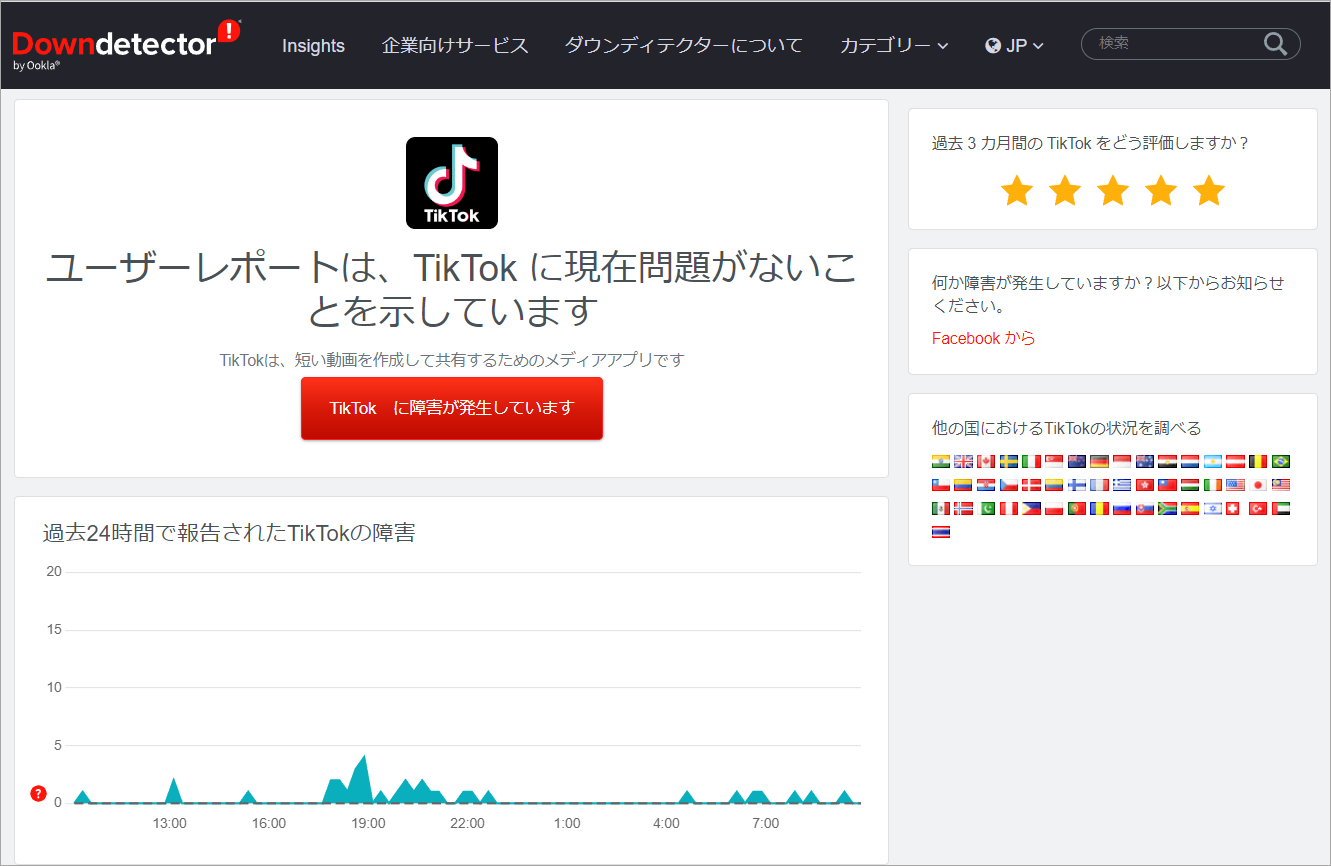Select the Israel flag
This screenshot has height=866, width=1331.
[x=1213, y=508]
